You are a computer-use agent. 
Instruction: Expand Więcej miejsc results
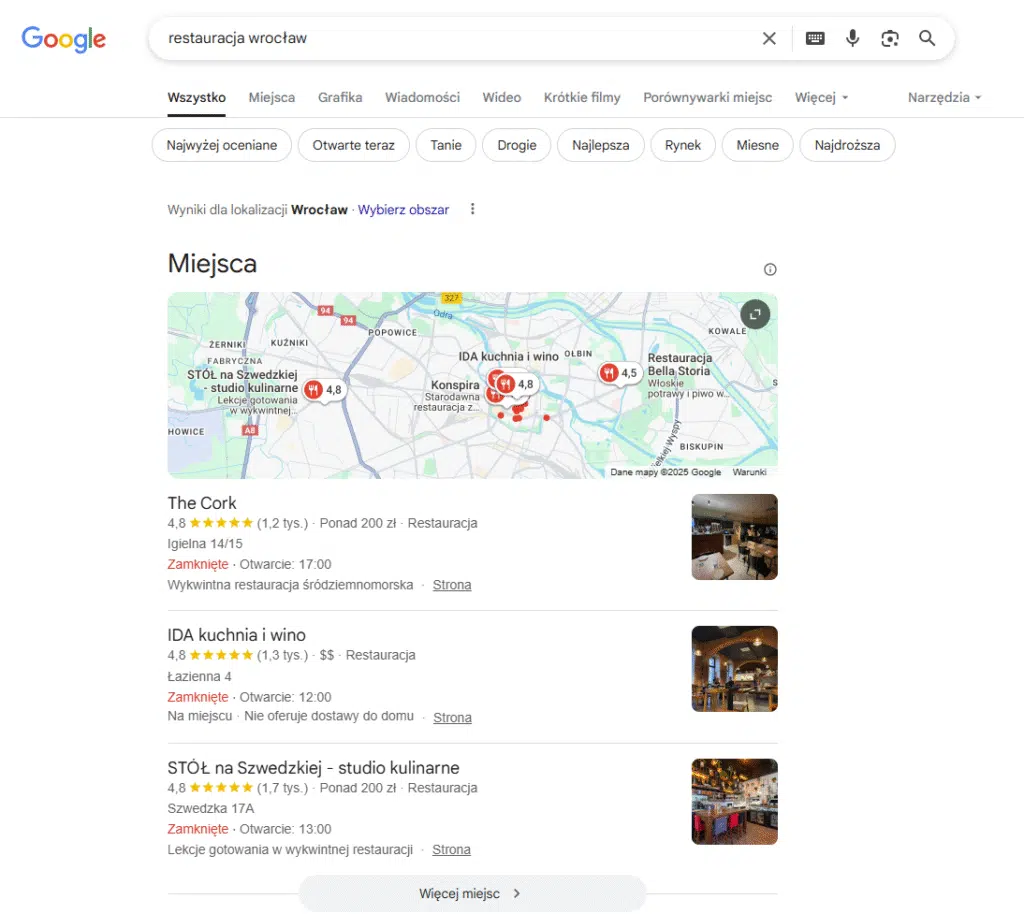coord(471,893)
